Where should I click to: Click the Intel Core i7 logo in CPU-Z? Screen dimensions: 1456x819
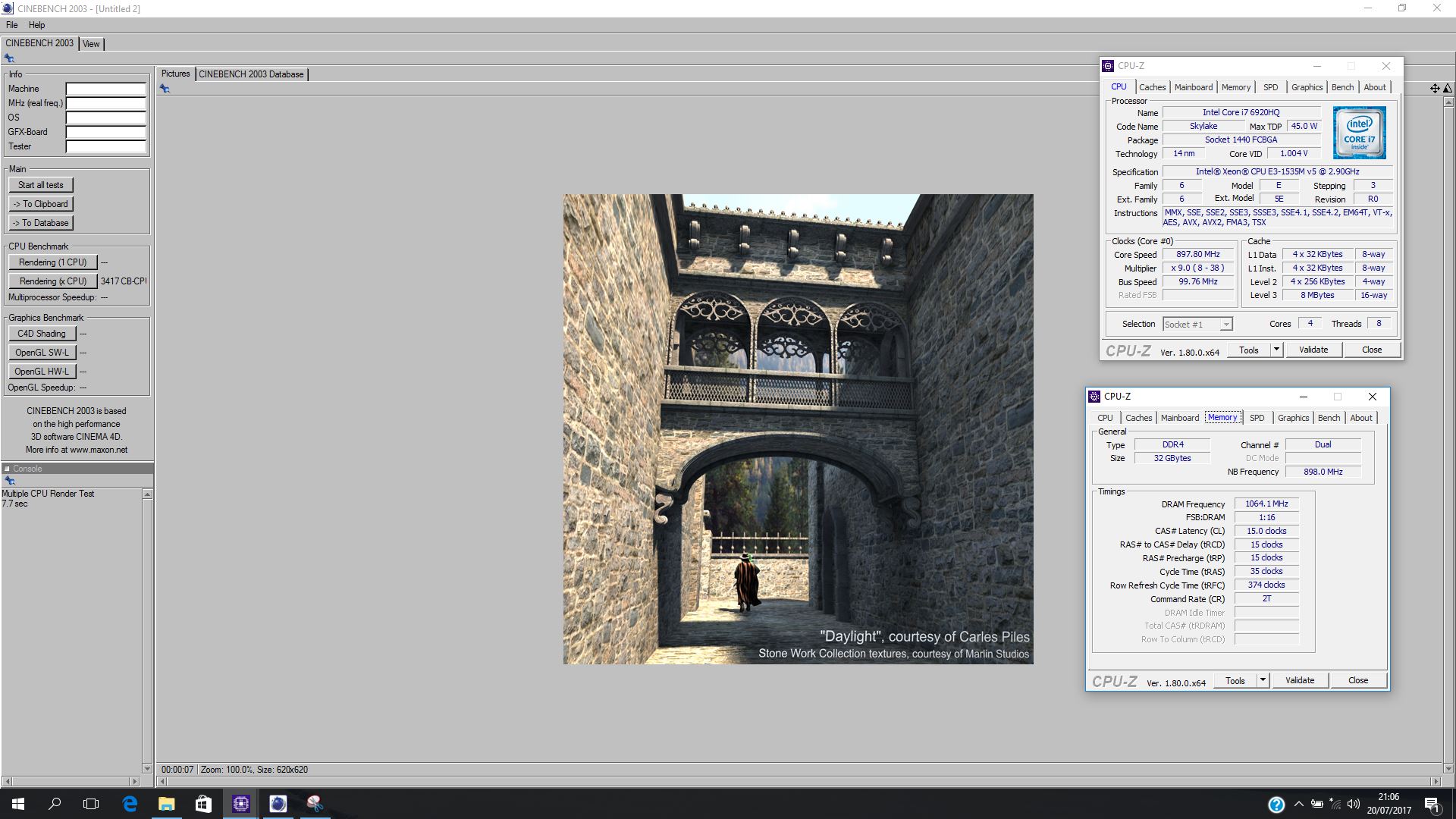[1360, 133]
